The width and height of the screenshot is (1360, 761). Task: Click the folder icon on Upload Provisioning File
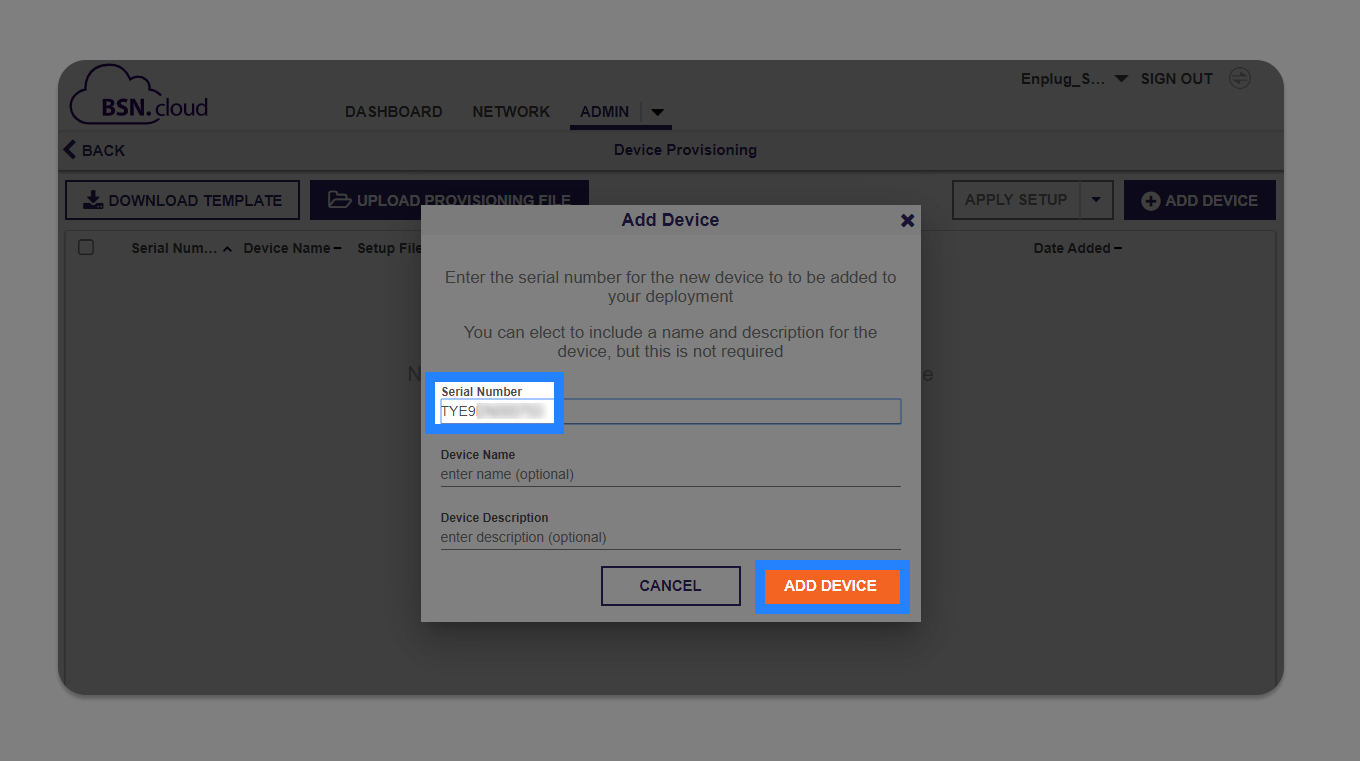(338, 199)
